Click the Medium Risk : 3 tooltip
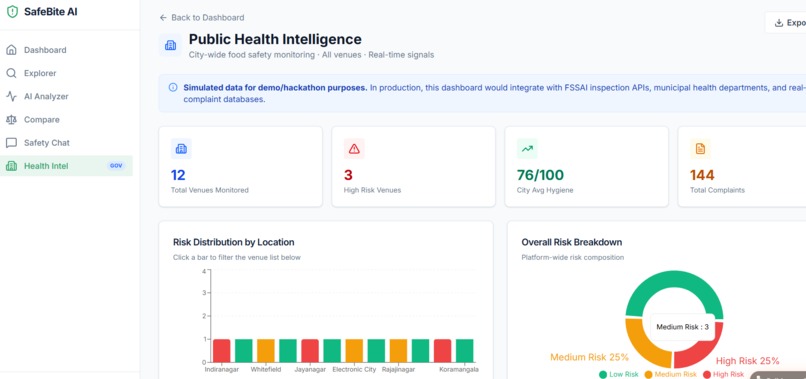 point(682,327)
